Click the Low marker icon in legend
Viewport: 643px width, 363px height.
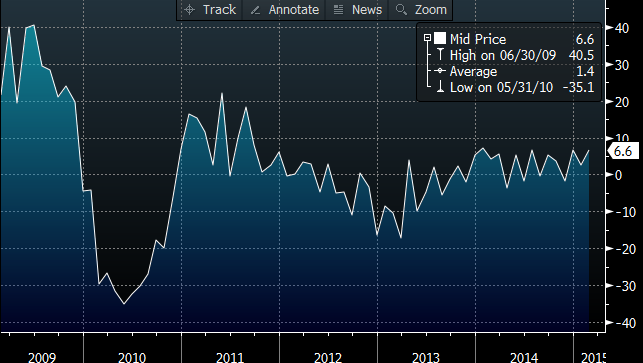click(440, 87)
